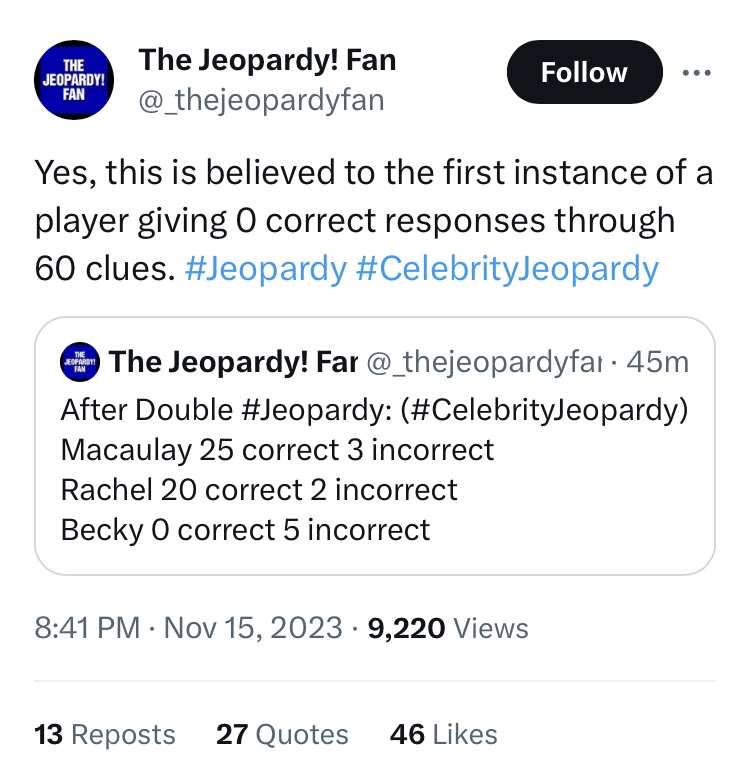Click the #CelebrityJeopardy hashtag in main tweet

pyautogui.click(x=507, y=269)
